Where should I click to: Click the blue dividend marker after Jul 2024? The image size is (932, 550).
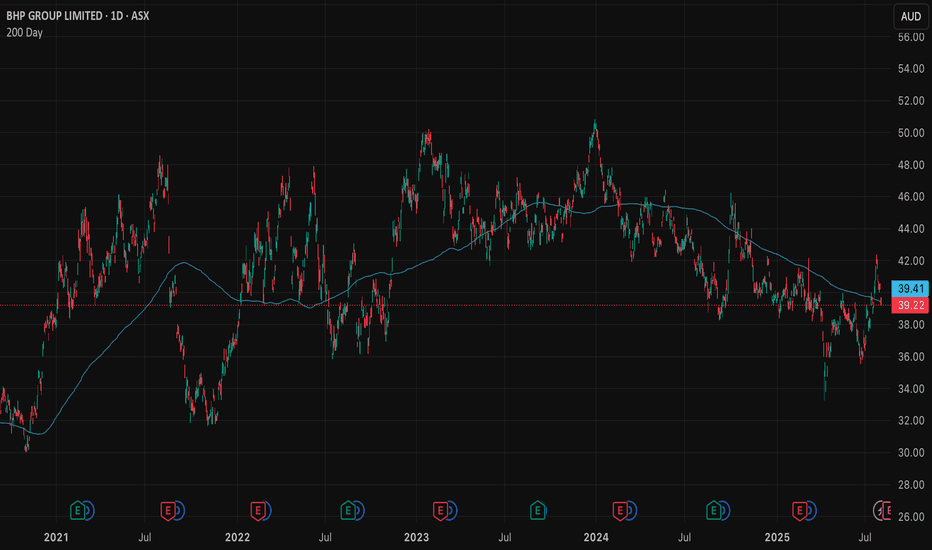[x=725, y=510]
